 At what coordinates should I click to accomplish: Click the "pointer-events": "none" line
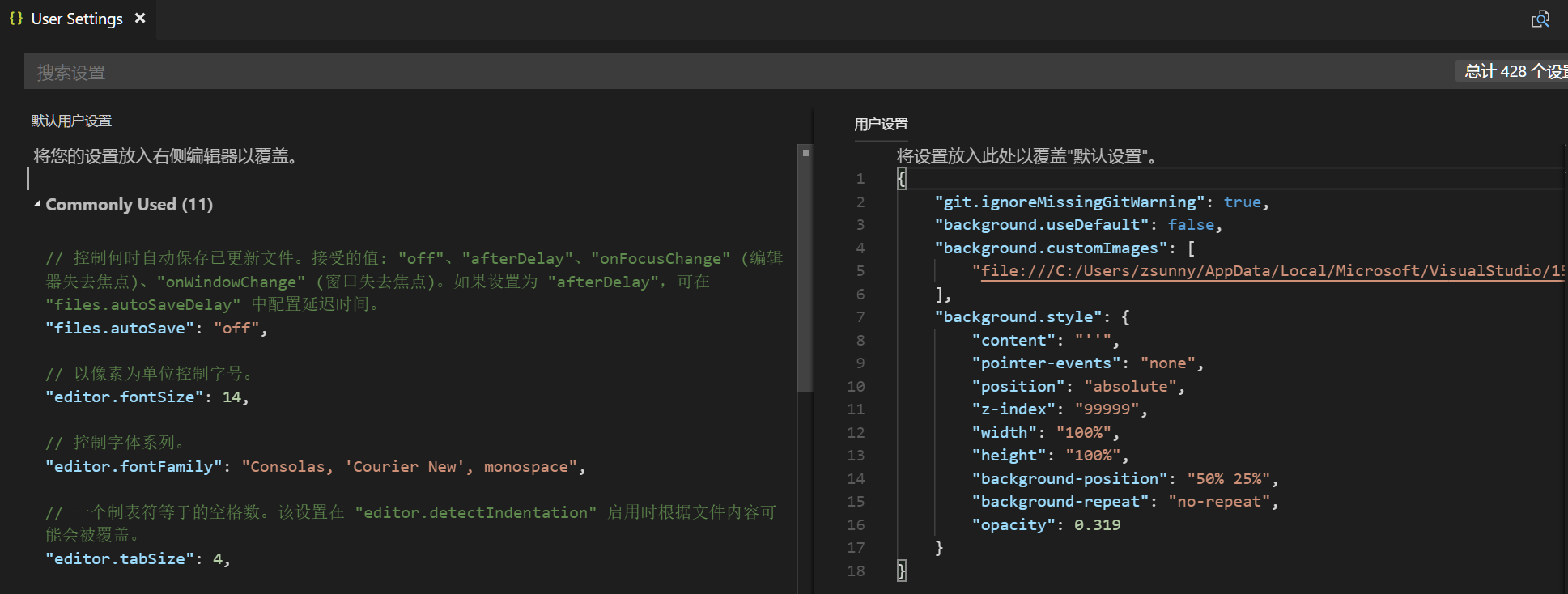click(1087, 363)
